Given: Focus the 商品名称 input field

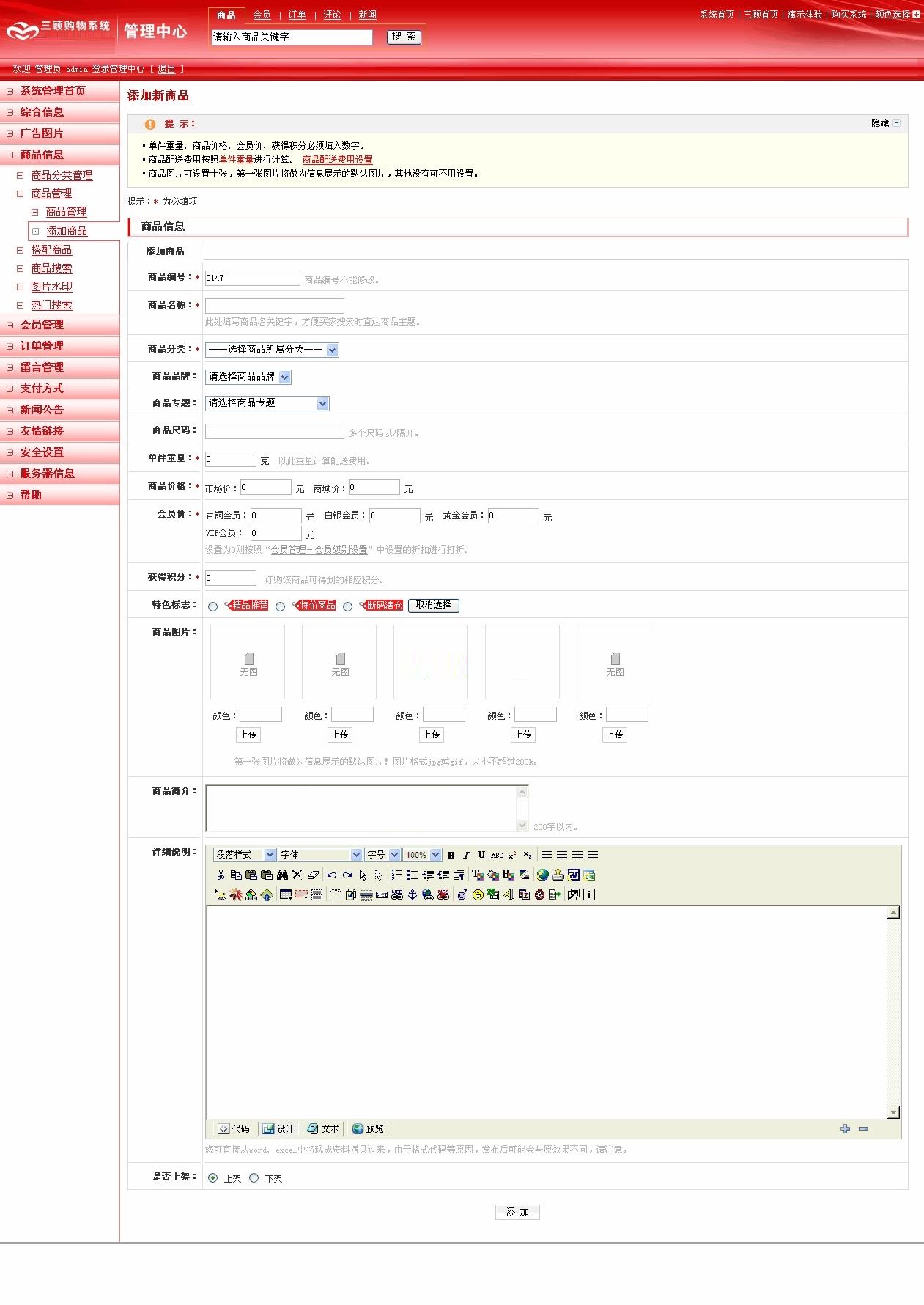Looking at the screenshot, I should [275, 306].
